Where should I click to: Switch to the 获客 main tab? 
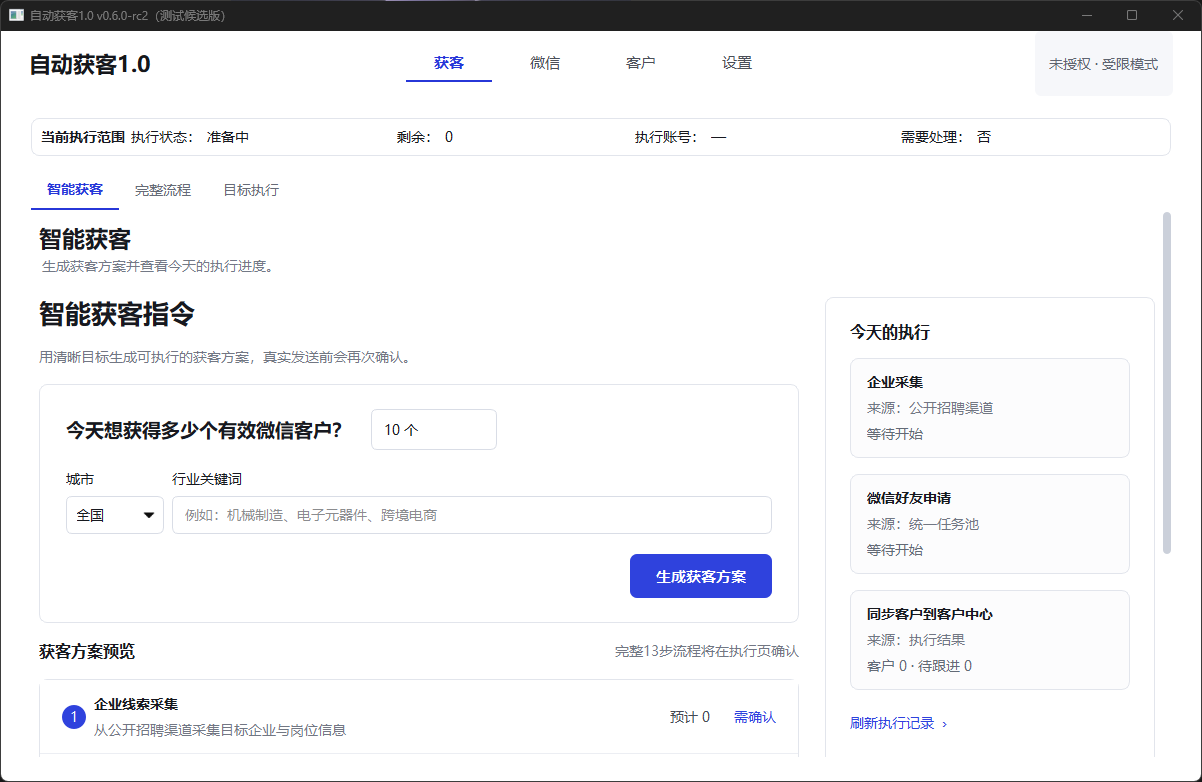449,63
